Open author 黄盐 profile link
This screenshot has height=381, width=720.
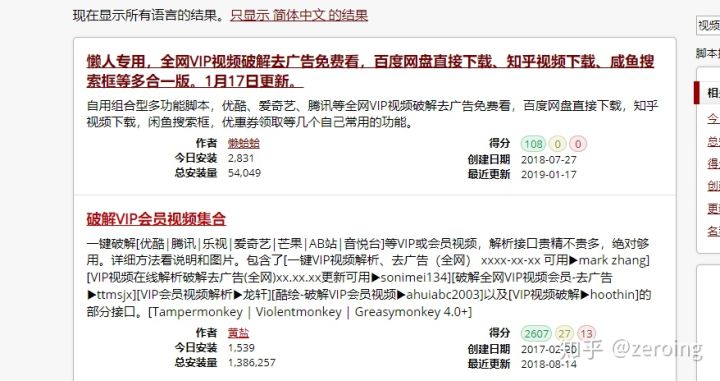(238, 333)
